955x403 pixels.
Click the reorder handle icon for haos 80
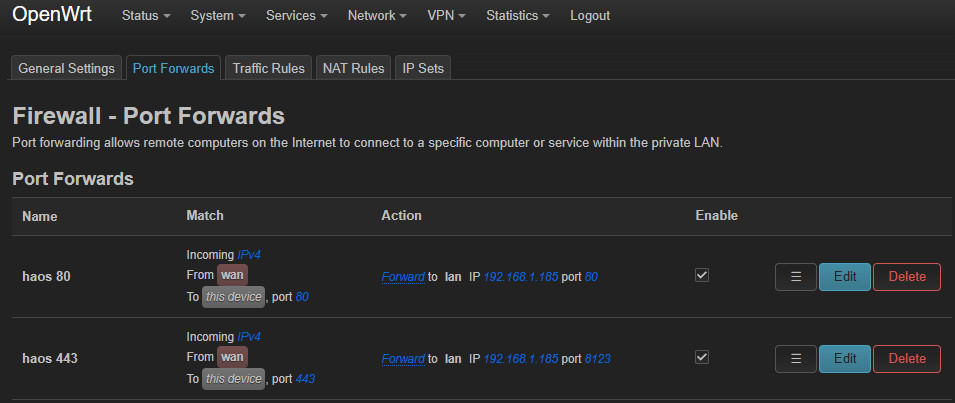click(x=795, y=277)
